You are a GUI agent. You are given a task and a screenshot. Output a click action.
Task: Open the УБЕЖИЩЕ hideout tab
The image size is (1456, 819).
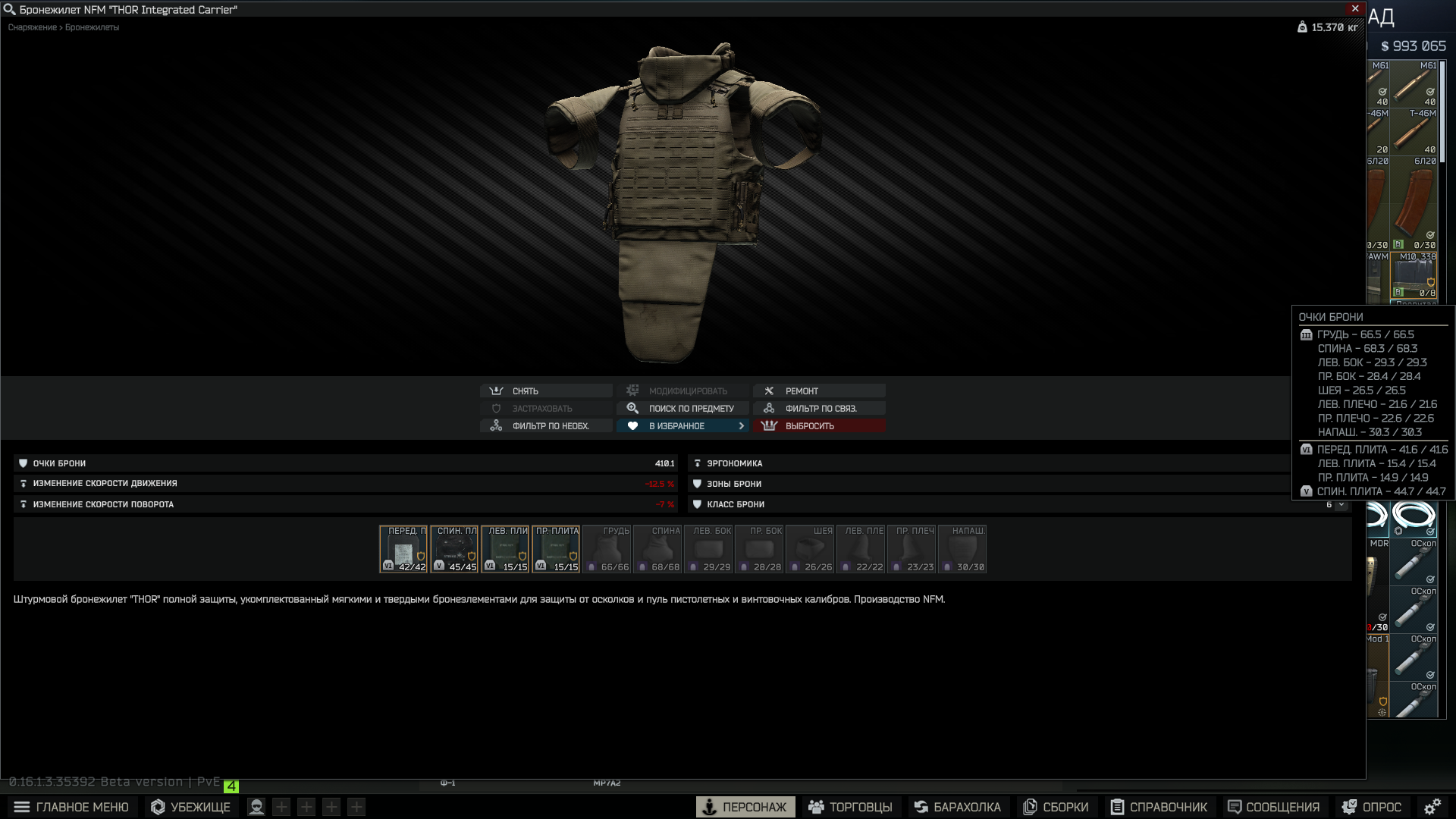190,807
